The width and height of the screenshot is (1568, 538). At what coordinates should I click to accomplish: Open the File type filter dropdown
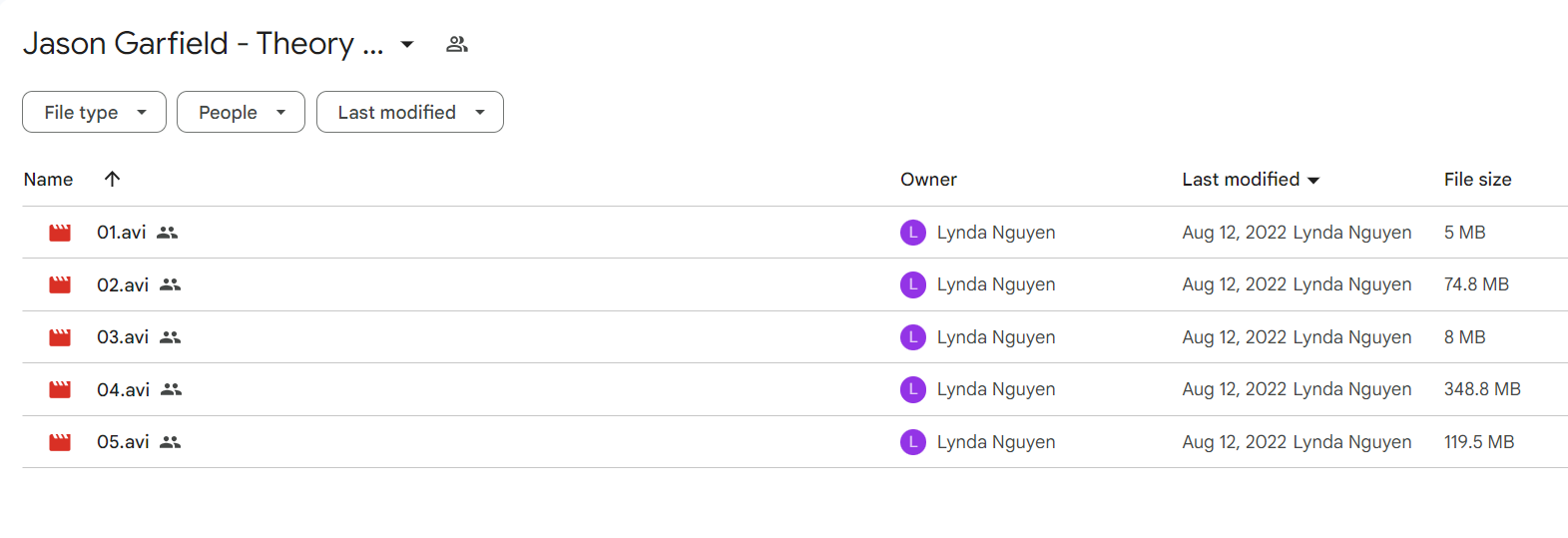tap(94, 112)
